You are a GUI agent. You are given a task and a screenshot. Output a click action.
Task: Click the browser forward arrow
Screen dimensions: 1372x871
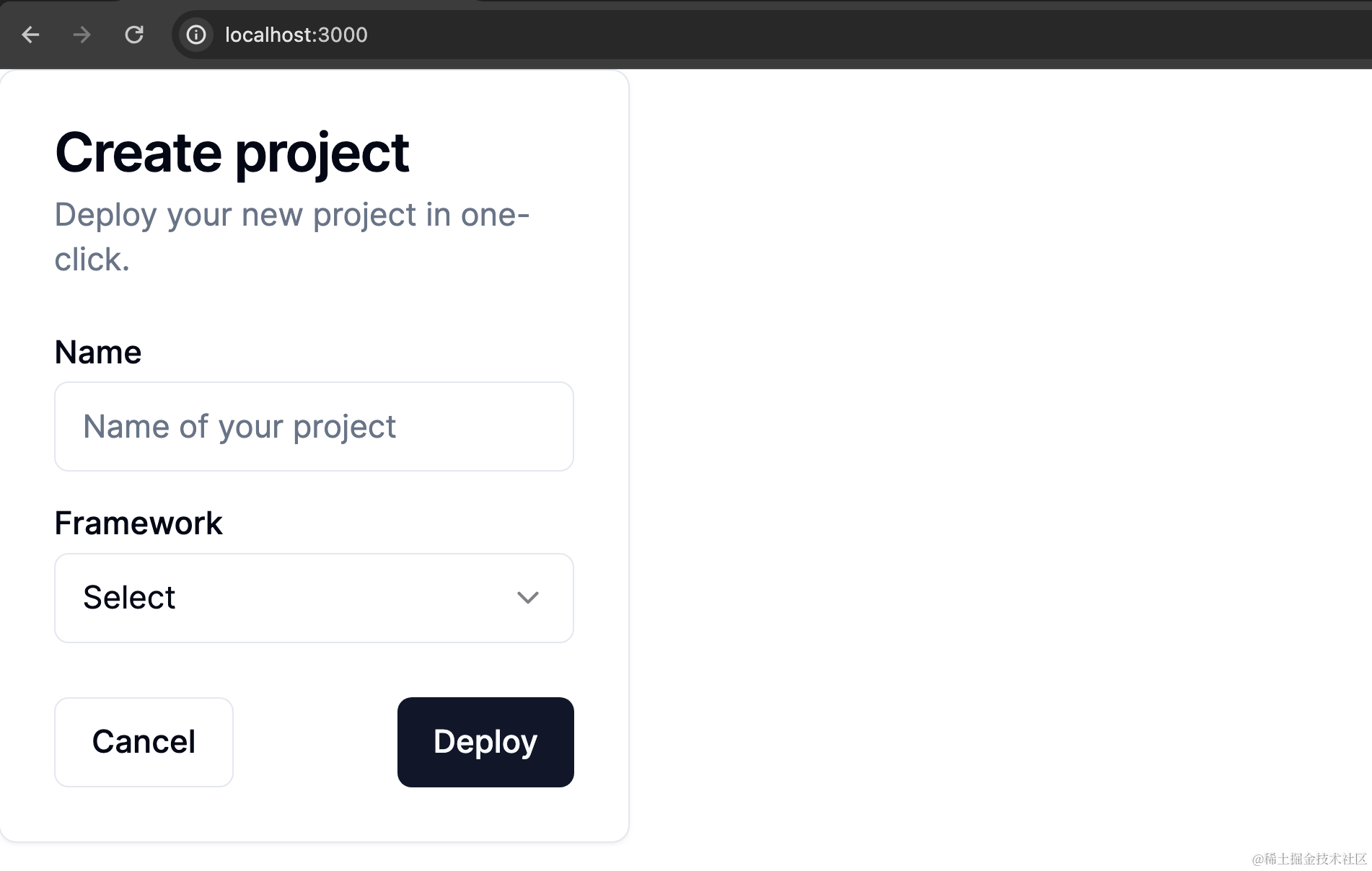click(82, 35)
